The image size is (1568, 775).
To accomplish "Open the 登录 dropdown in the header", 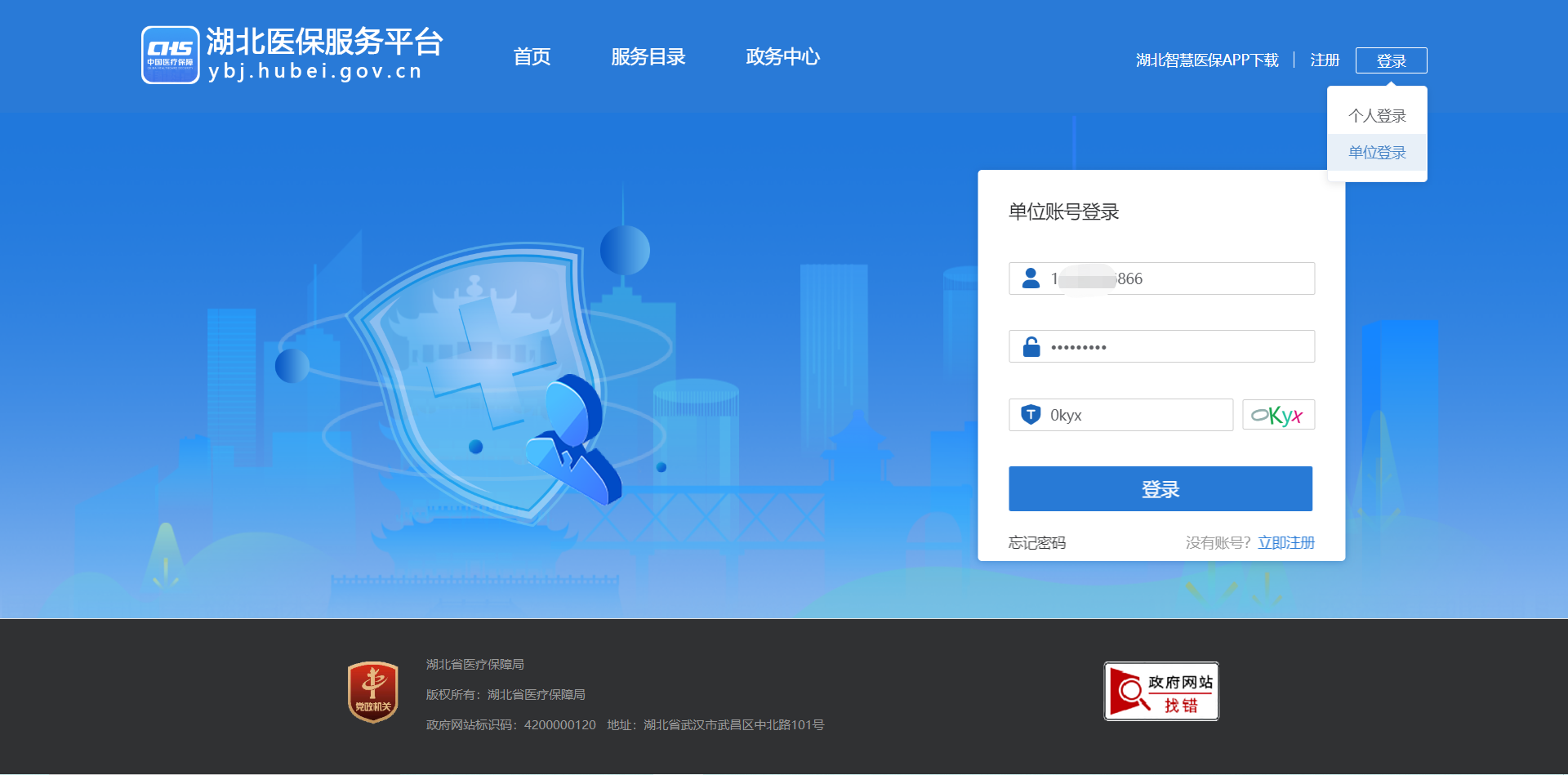I will 1391,60.
